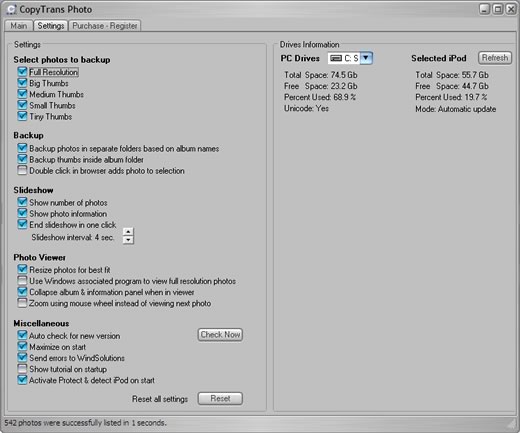Click Reset to restore all settings
This screenshot has height=433, width=520.
click(x=220, y=399)
